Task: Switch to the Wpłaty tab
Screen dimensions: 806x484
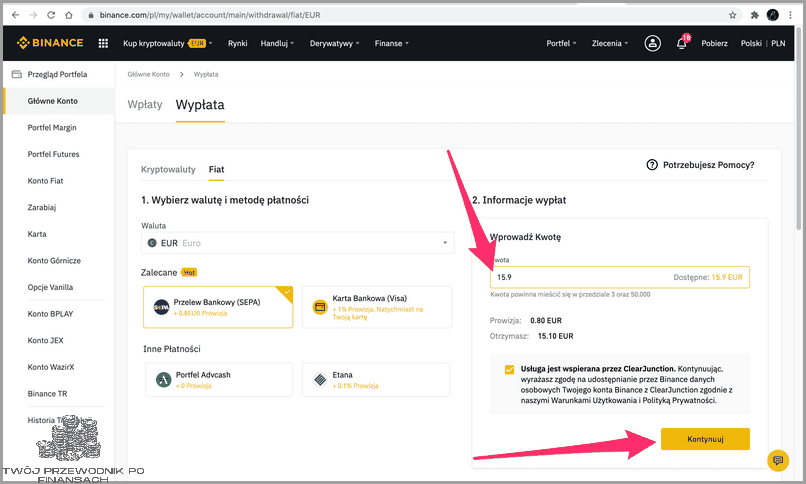Action: (145, 104)
